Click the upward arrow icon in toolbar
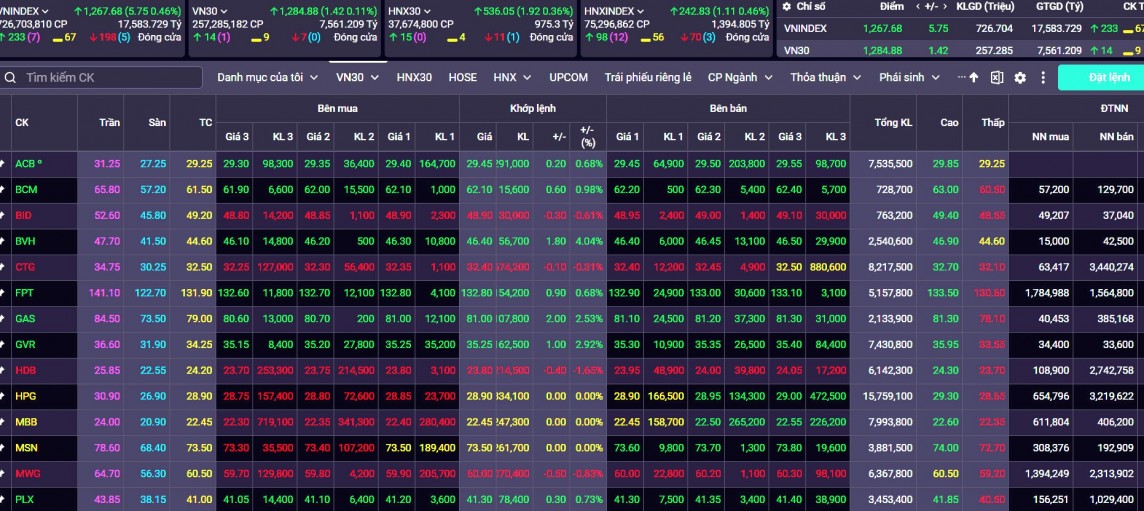The image size is (1144, 511). [974, 78]
